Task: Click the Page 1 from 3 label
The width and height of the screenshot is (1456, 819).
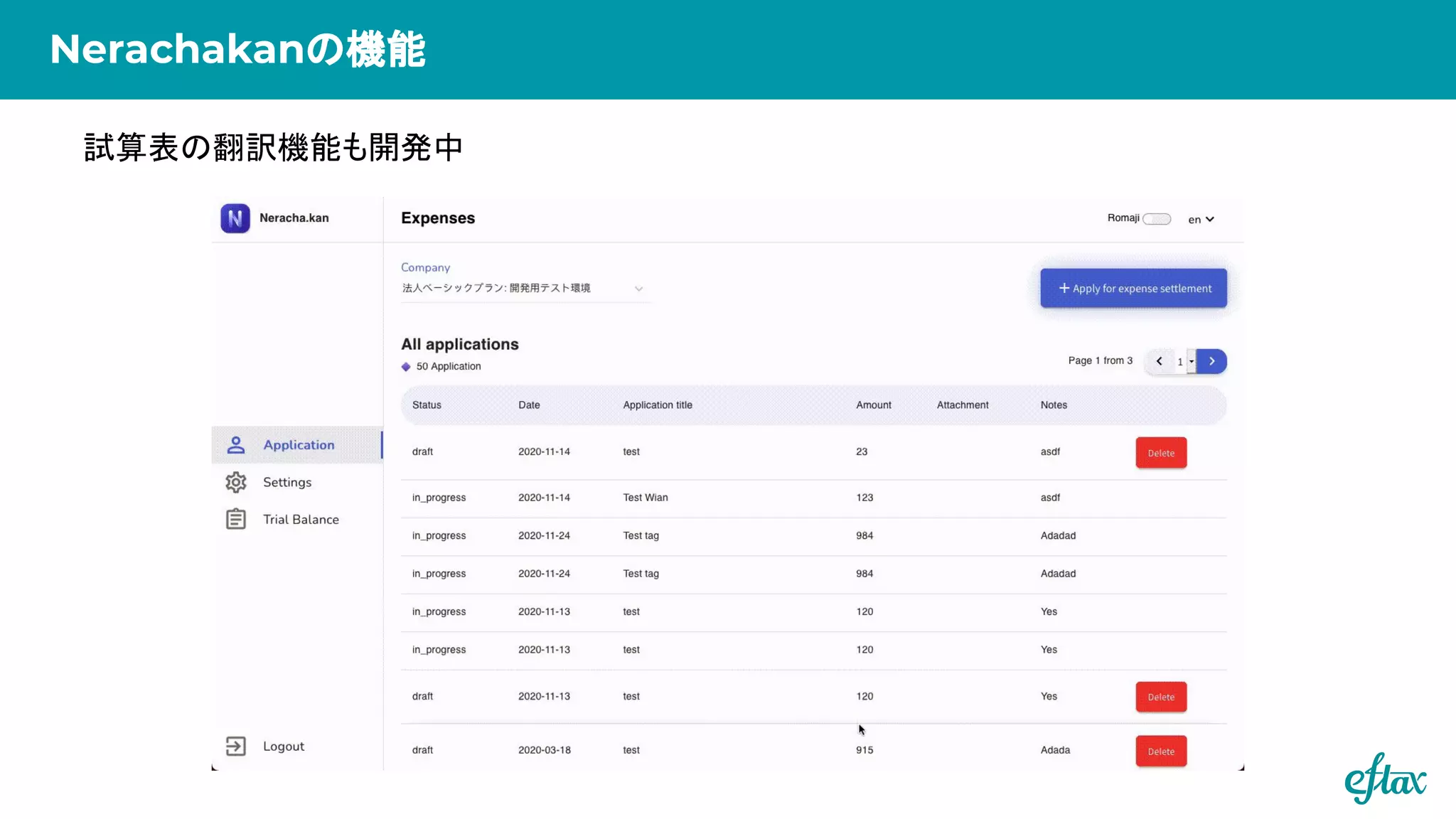Action: point(1101,361)
